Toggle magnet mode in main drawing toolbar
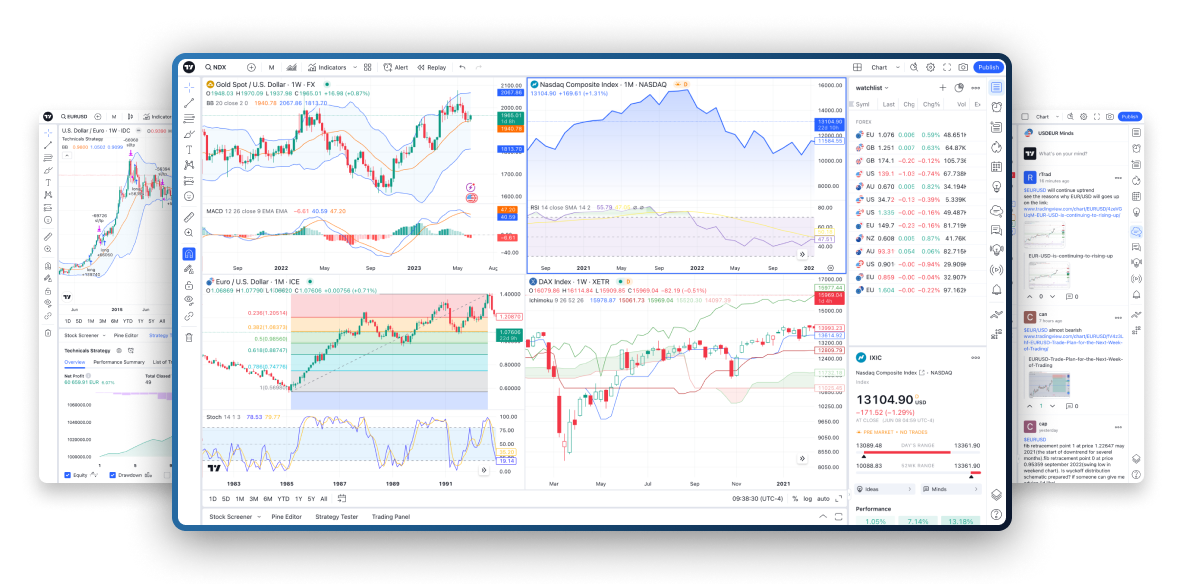Image resolution: width=1183 pixels, height=584 pixels. tap(189, 254)
